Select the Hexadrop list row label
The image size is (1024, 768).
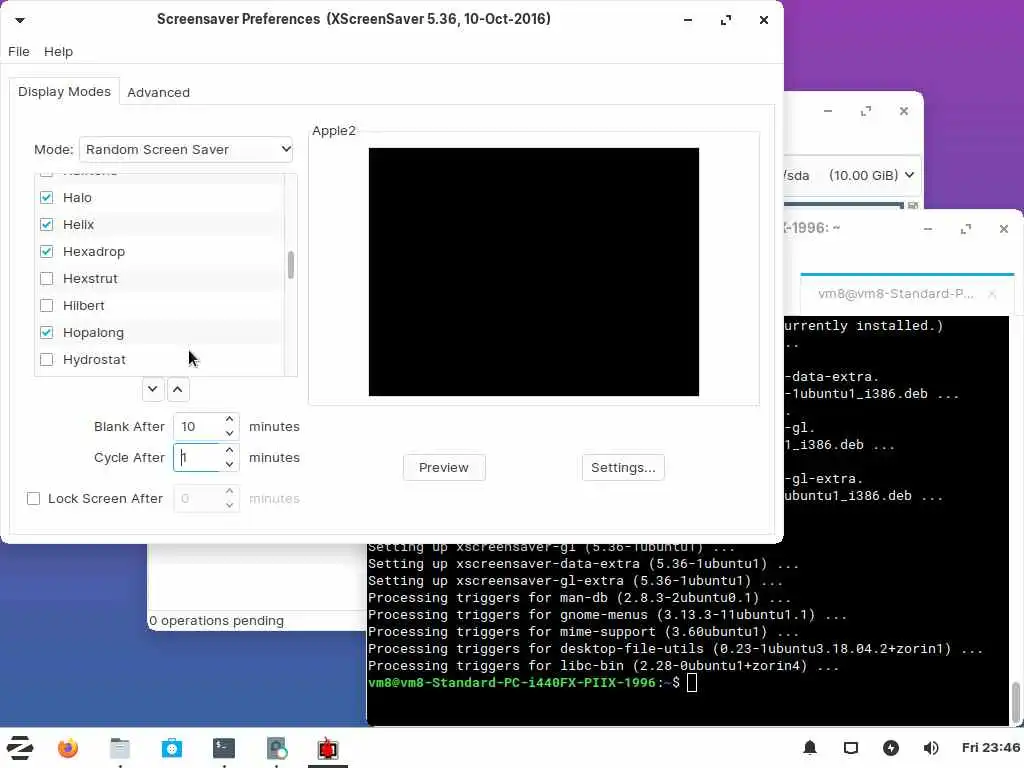click(94, 251)
